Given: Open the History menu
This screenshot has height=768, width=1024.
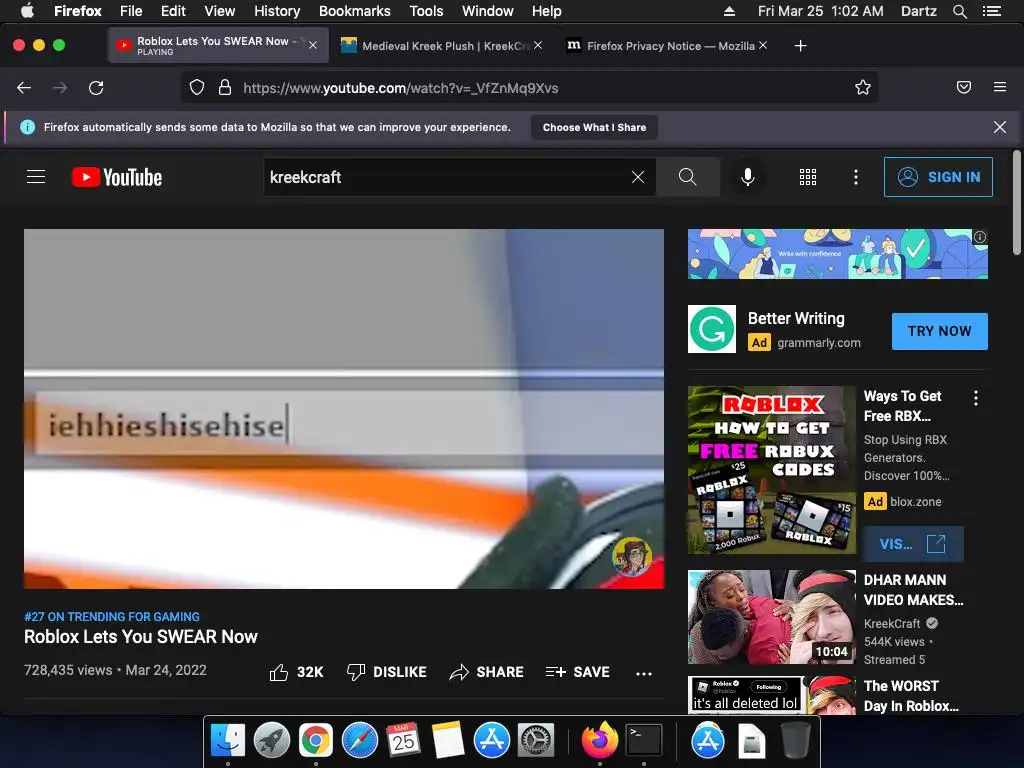Looking at the screenshot, I should [277, 11].
